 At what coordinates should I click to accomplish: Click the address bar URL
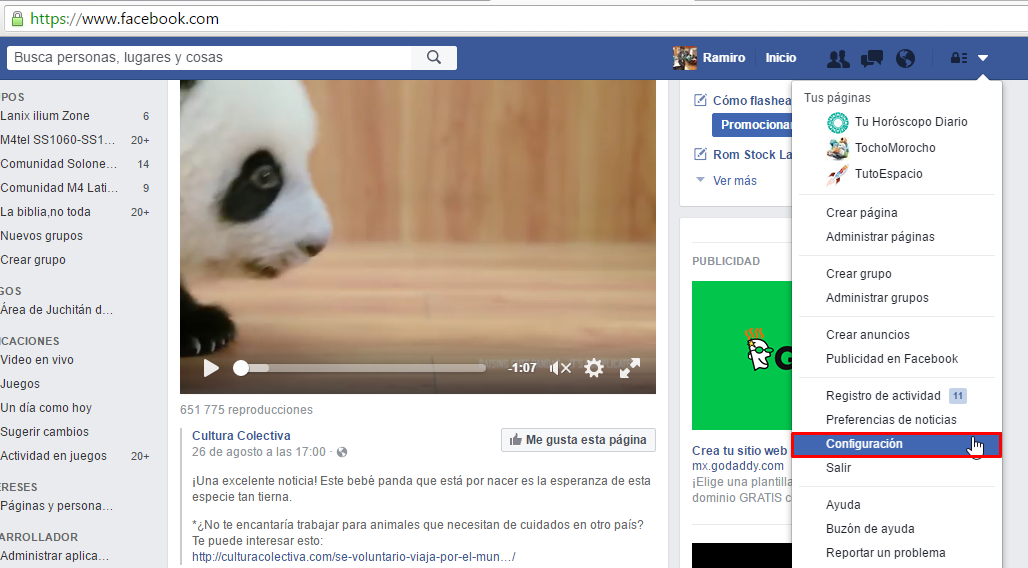(125, 18)
